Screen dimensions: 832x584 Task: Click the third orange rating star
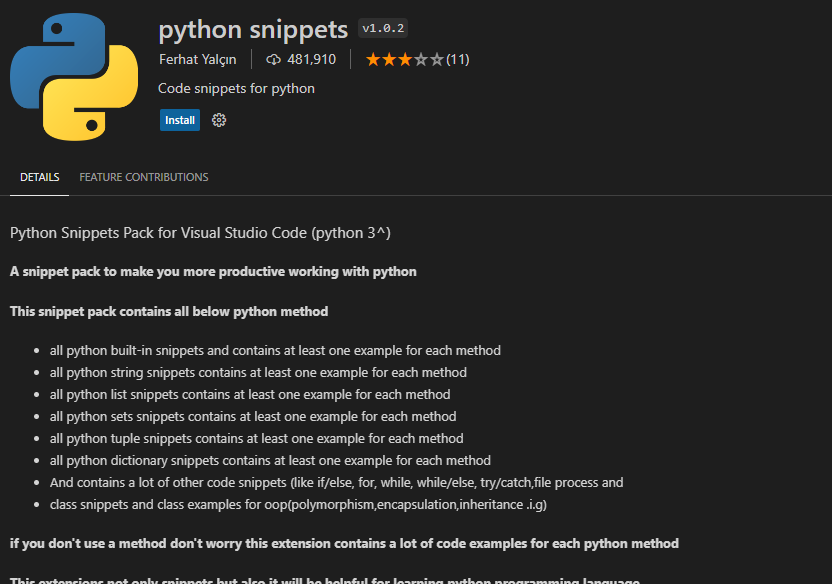(405, 59)
